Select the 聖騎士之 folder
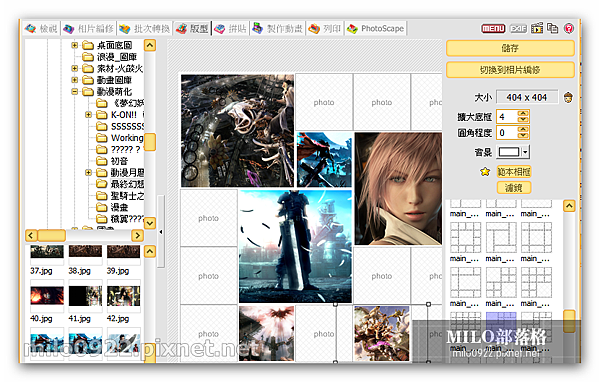 127,196
